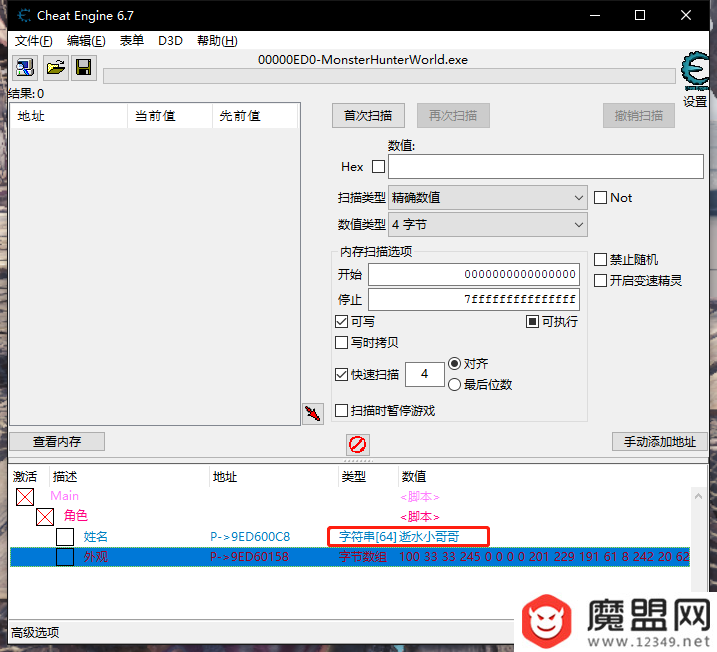
Task: Click the fast scan alignment field
Action: click(x=425, y=374)
